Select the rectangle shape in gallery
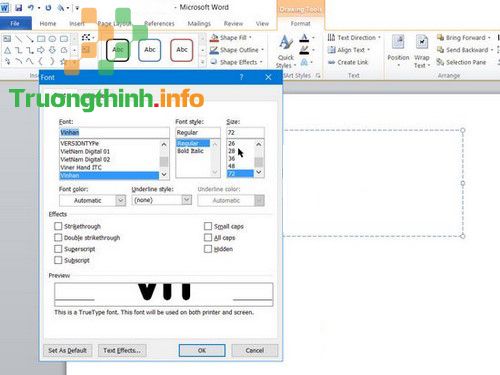500x375 pixels. 41,39
